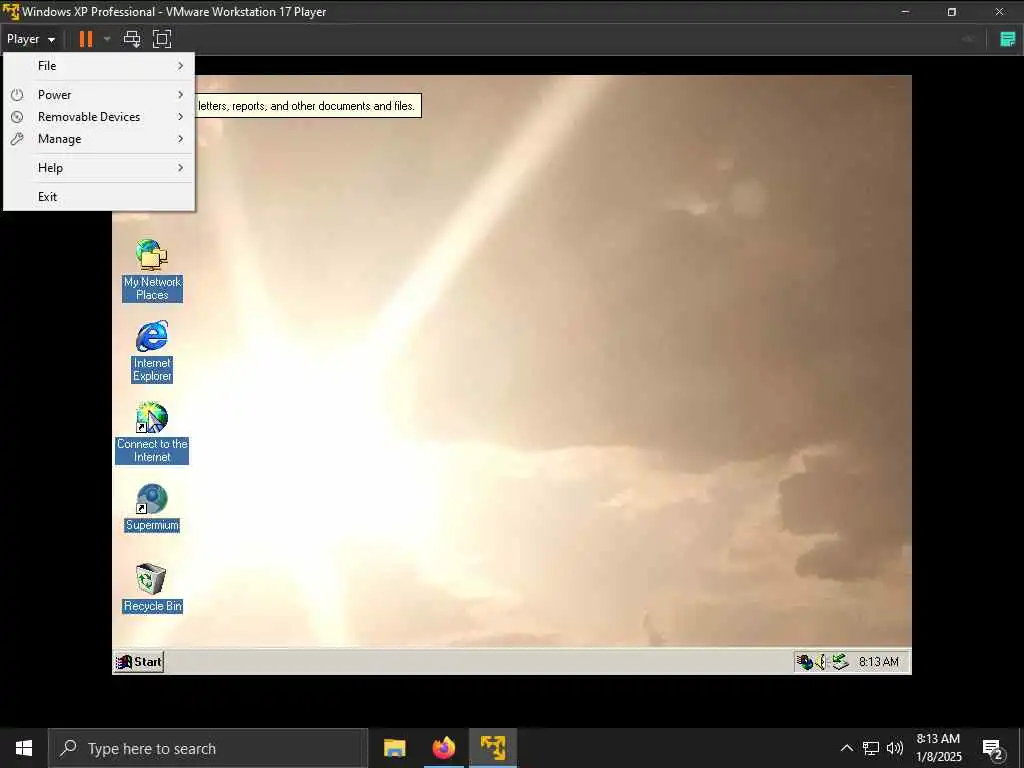Open host volume control tray icon
The width and height of the screenshot is (1024, 768).
[x=895, y=748]
